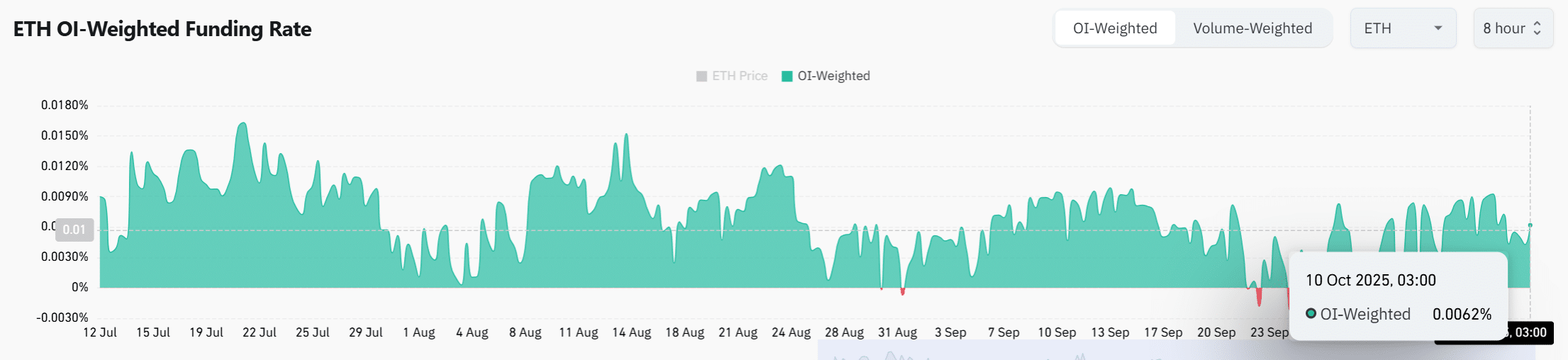
Task: Click the ETH OI-Weighted Funding Rate title
Action: (162, 29)
